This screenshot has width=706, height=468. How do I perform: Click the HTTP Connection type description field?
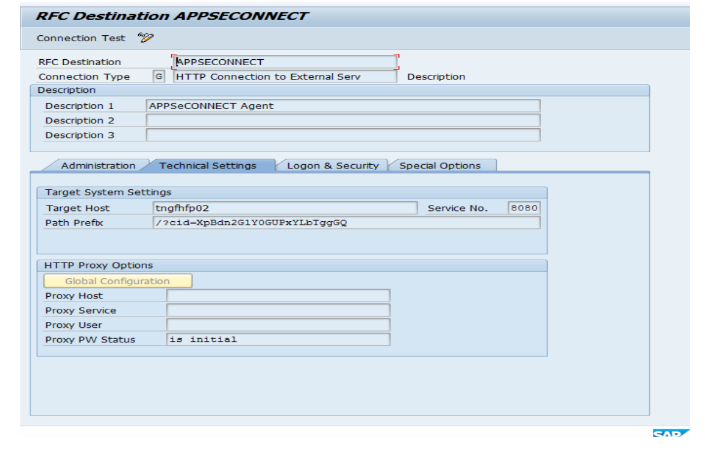284,76
